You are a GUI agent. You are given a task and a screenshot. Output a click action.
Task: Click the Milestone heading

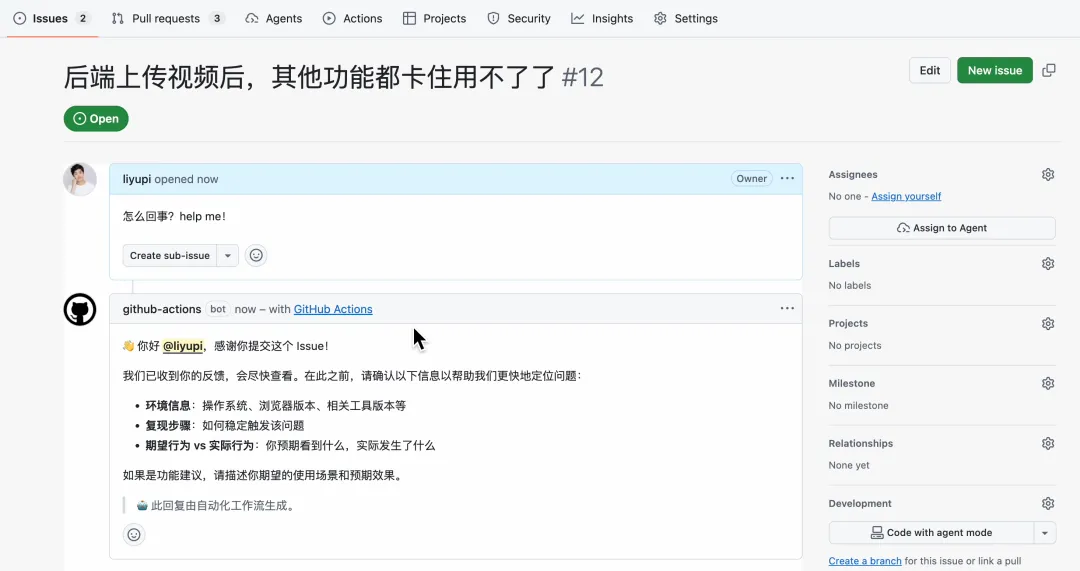pos(851,383)
